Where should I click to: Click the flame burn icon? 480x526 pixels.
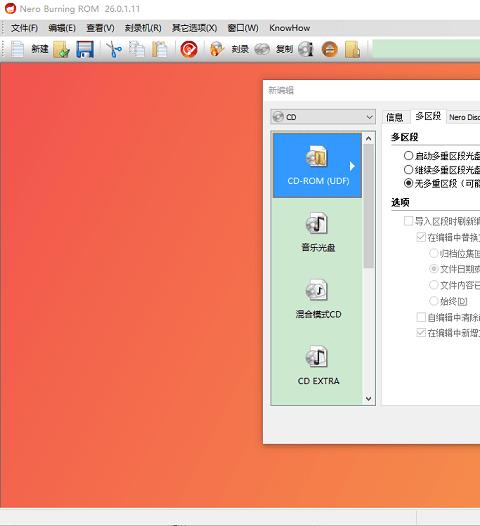[216, 49]
